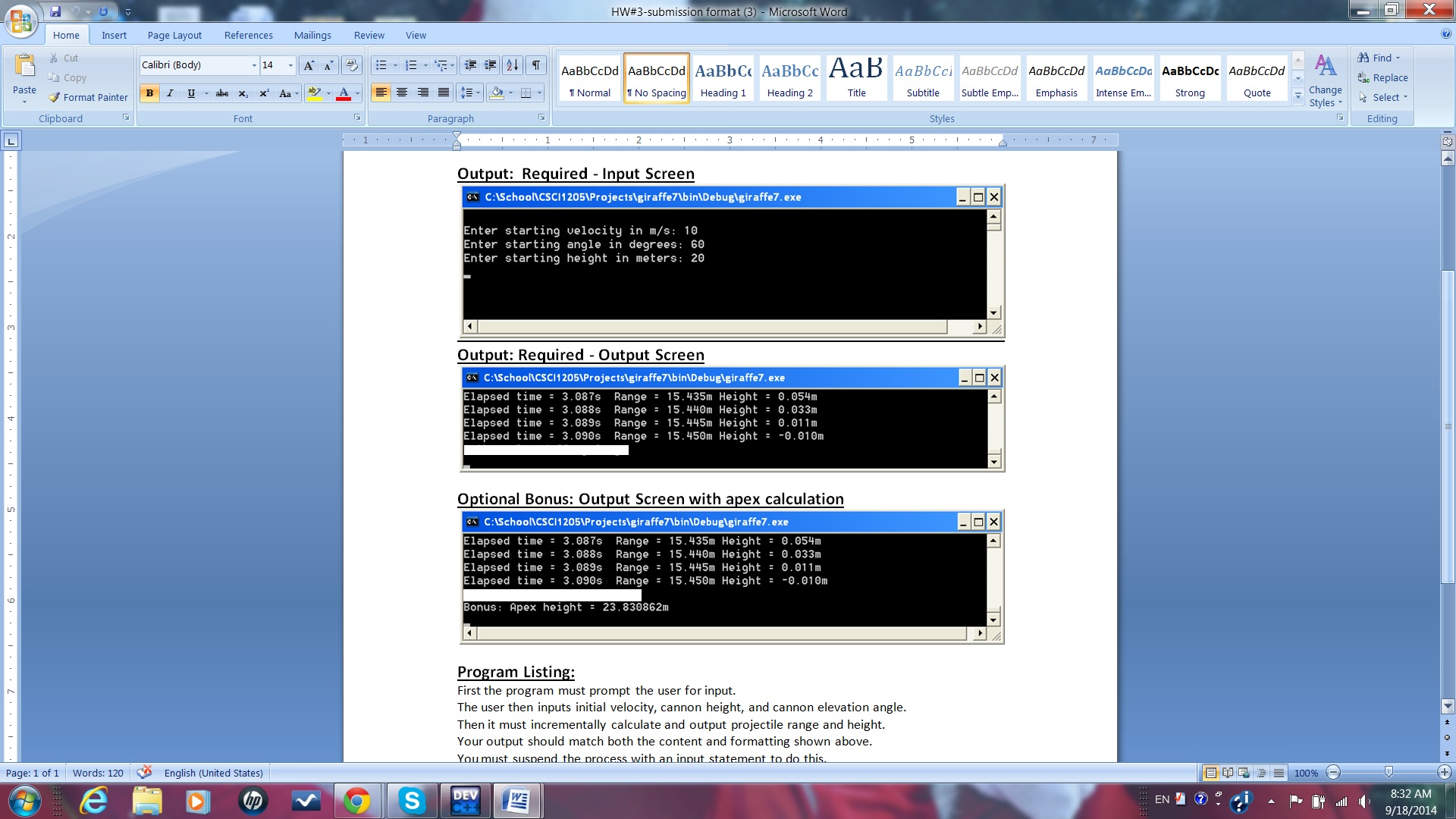This screenshot has width=1456, height=819.
Task: Open the font size dropdown
Action: point(290,65)
